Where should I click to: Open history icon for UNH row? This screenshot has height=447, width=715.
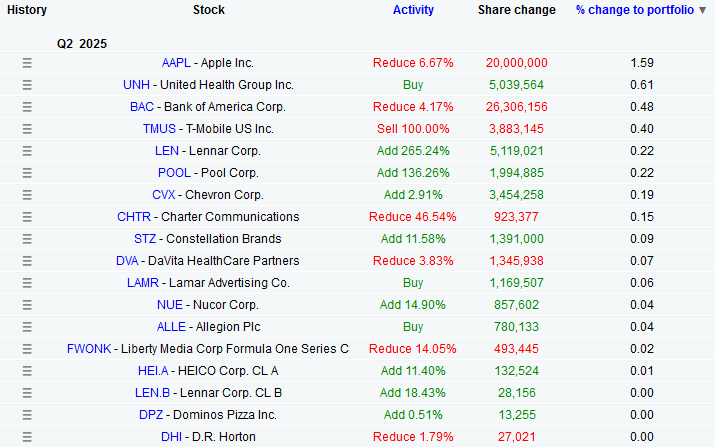(27, 85)
